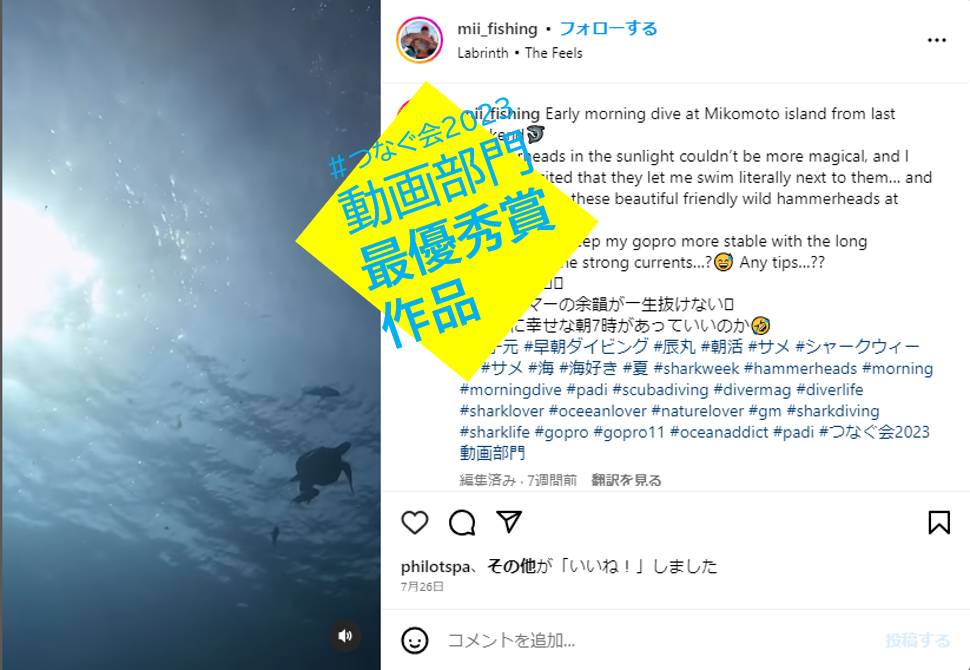
Task: Share the post with the paper plane icon
Action: [x=509, y=522]
